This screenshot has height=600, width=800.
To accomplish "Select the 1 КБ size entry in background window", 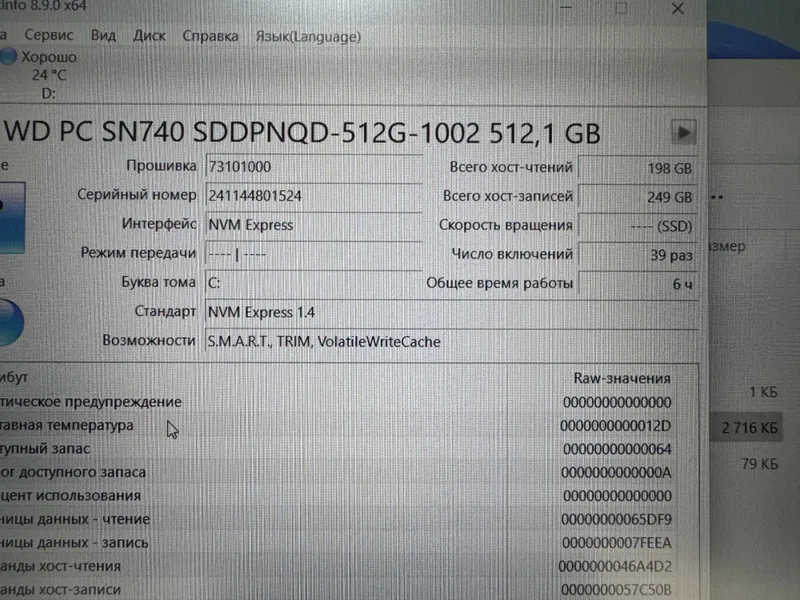I will pyautogui.click(x=763, y=392).
